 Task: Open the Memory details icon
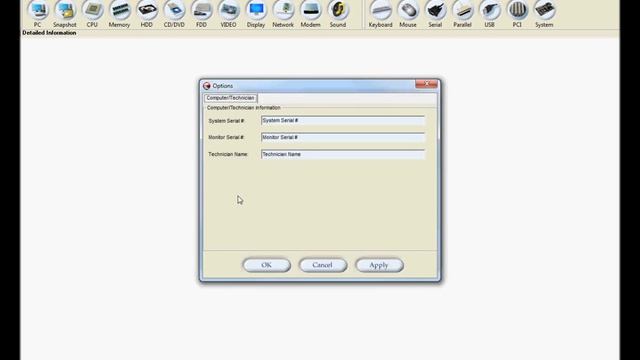pos(120,11)
